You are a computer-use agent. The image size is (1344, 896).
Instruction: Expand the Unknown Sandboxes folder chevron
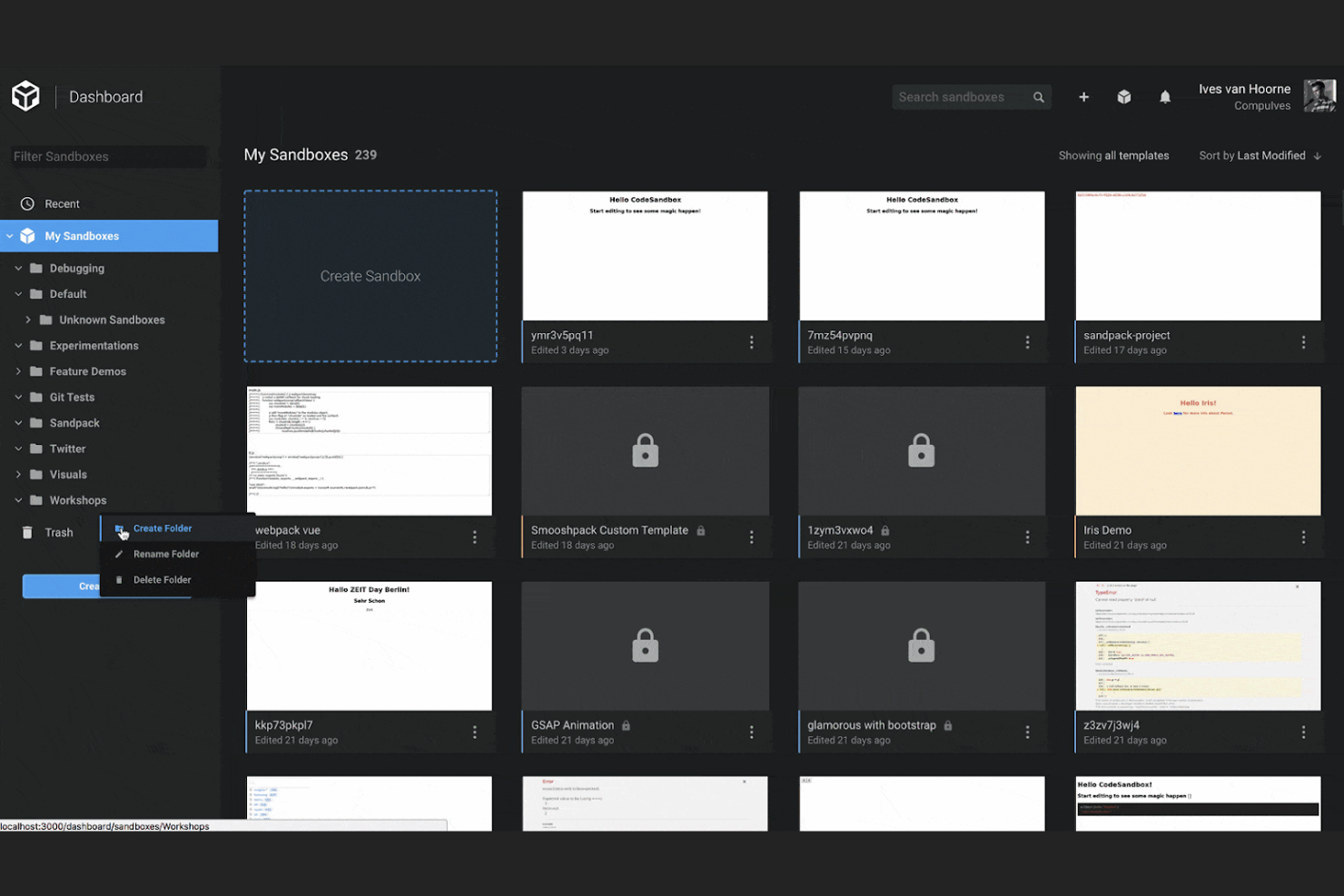tap(28, 320)
